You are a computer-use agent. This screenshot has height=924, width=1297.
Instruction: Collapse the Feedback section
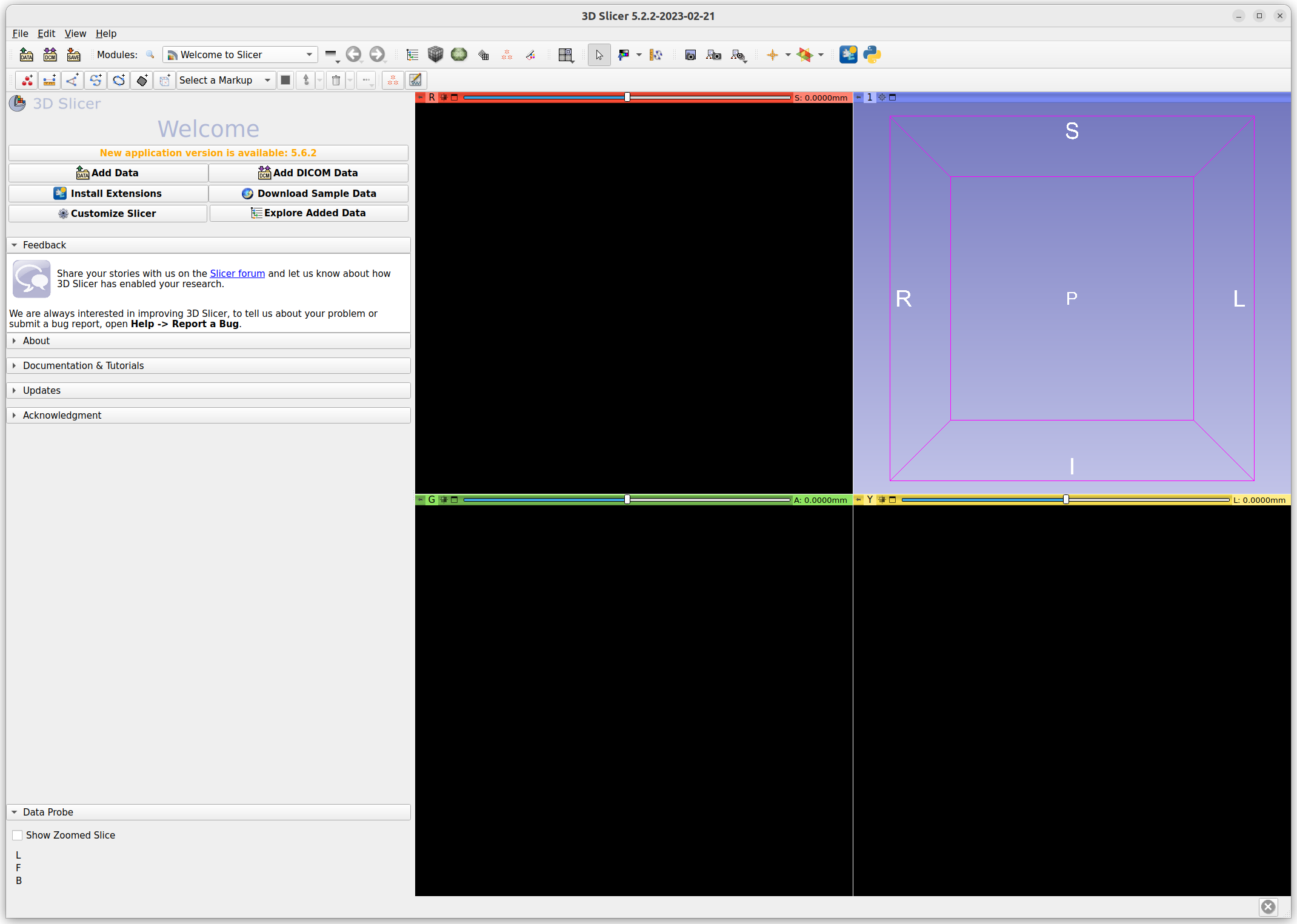(x=208, y=245)
